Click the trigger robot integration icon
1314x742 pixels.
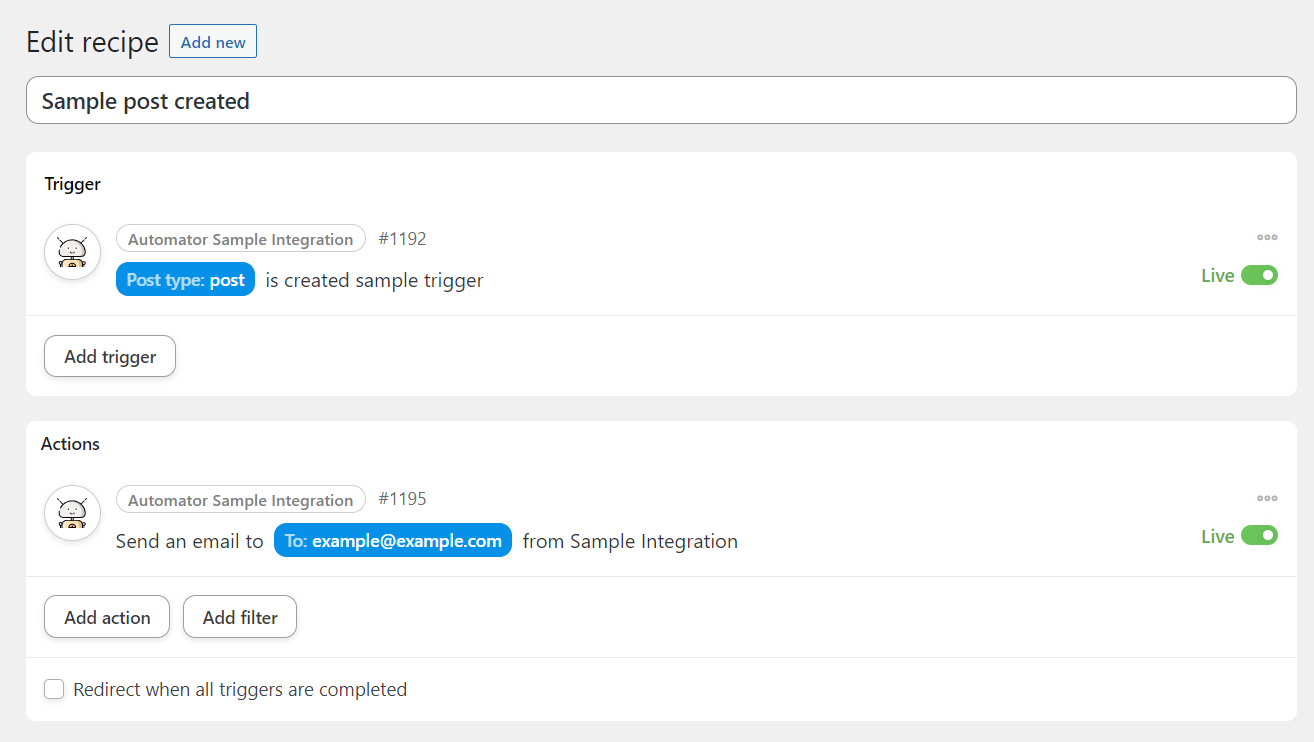(x=72, y=252)
